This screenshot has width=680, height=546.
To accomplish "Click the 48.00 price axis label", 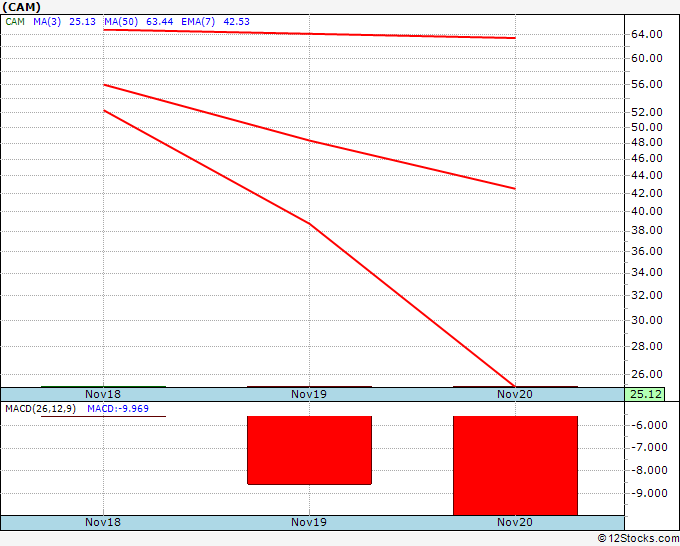I will pos(647,142).
